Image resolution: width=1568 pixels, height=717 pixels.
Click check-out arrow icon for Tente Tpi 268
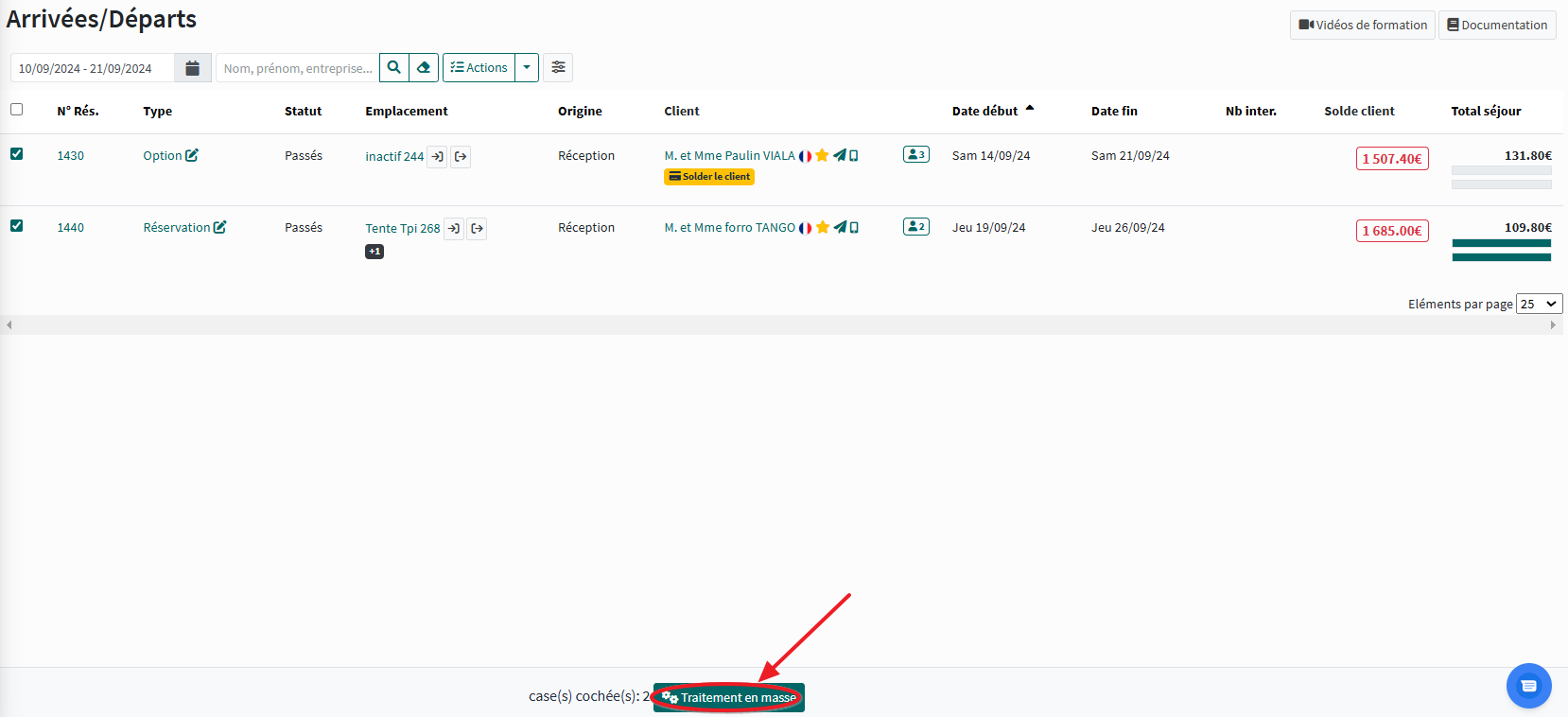tap(478, 229)
